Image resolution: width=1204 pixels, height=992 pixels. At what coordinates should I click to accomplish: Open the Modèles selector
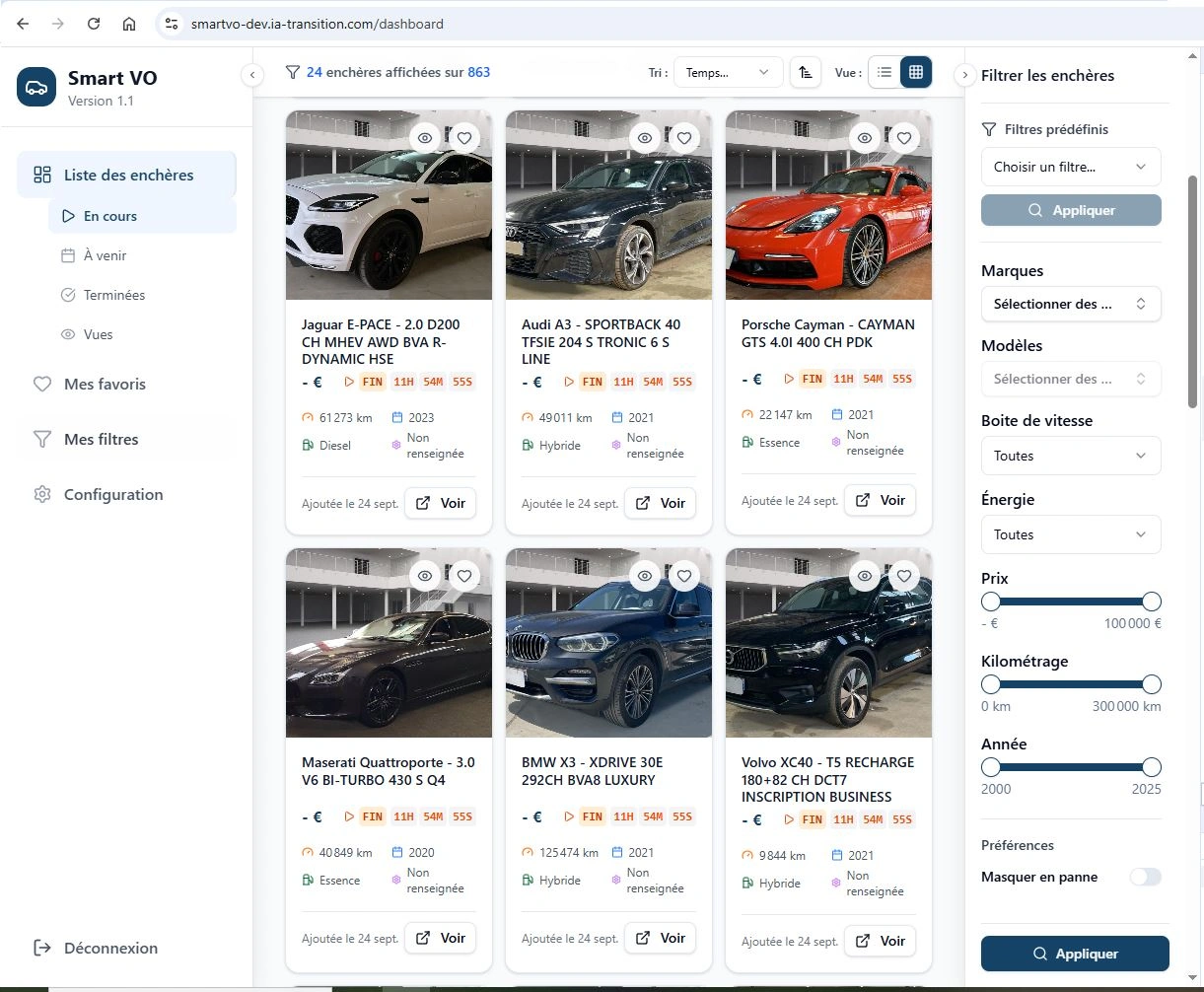tap(1071, 379)
